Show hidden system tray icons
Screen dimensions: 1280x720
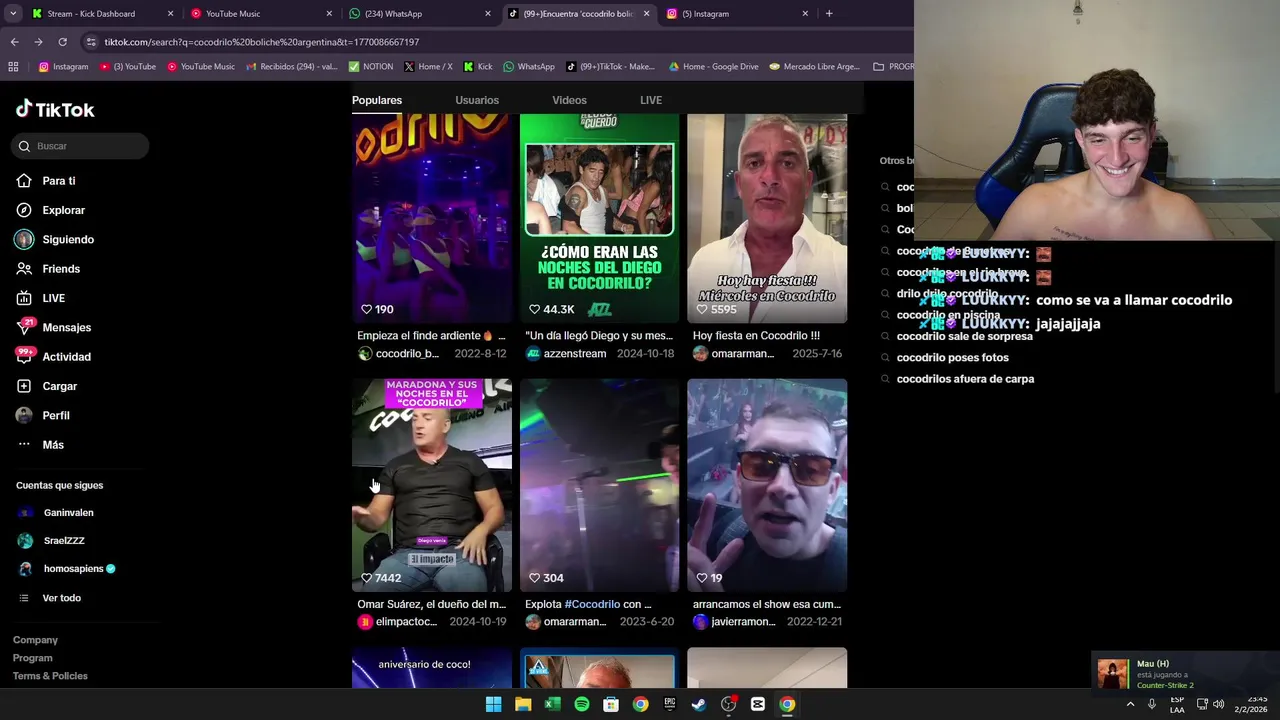[1130, 704]
